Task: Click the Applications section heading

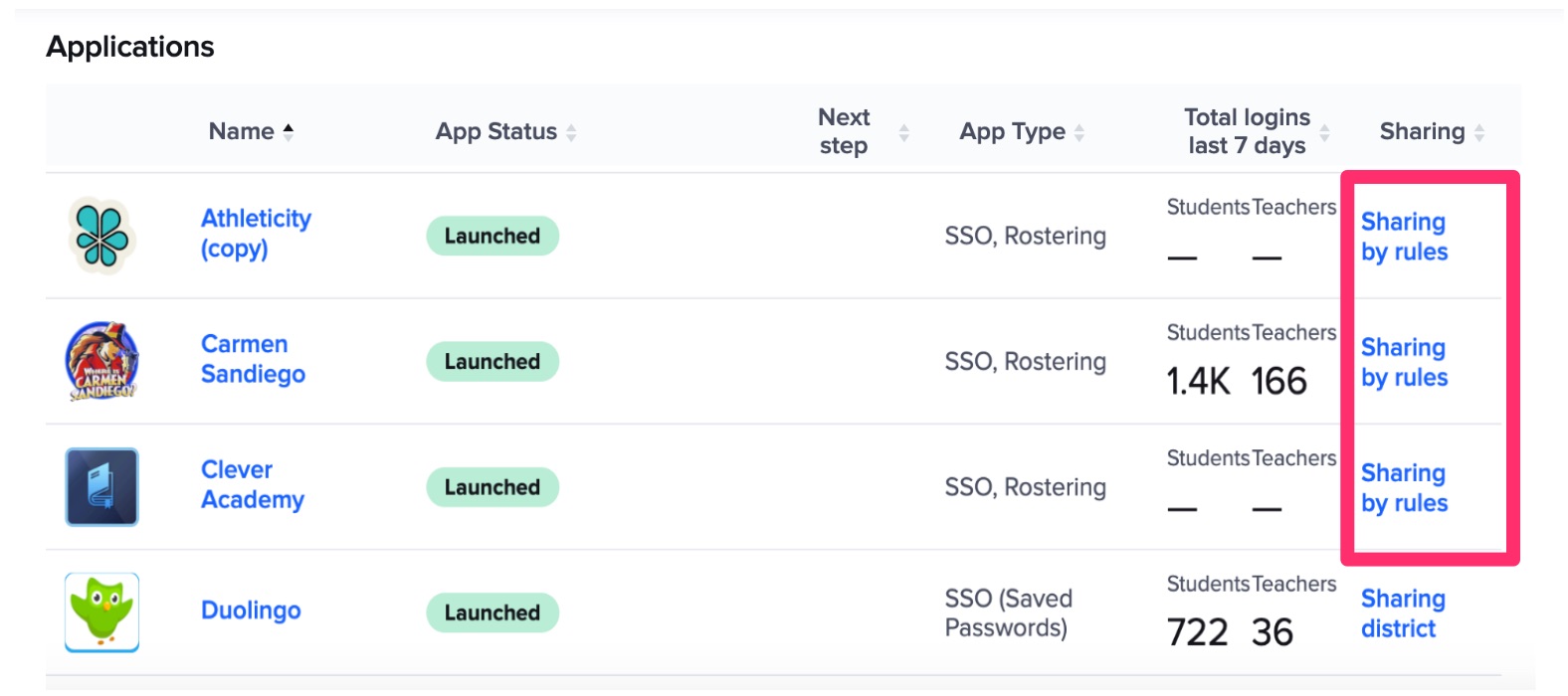Action: click(130, 47)
